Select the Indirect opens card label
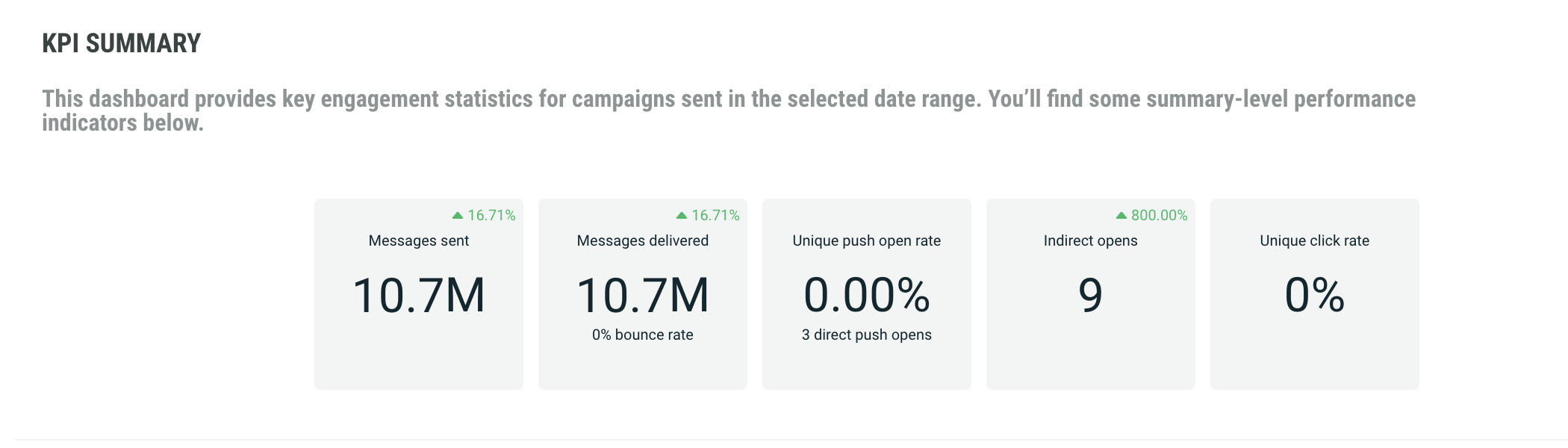 tap(1091, 240)
